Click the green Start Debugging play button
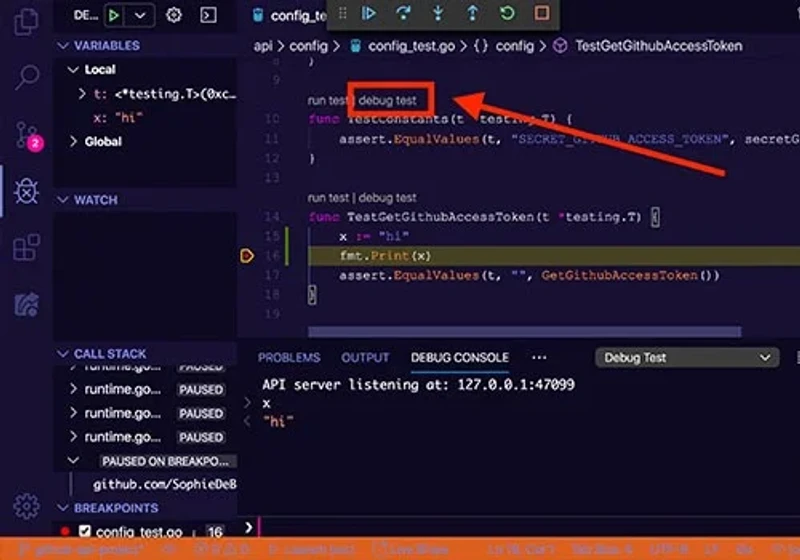The width and height of the screenshot is (800, 560). [114, 15]
